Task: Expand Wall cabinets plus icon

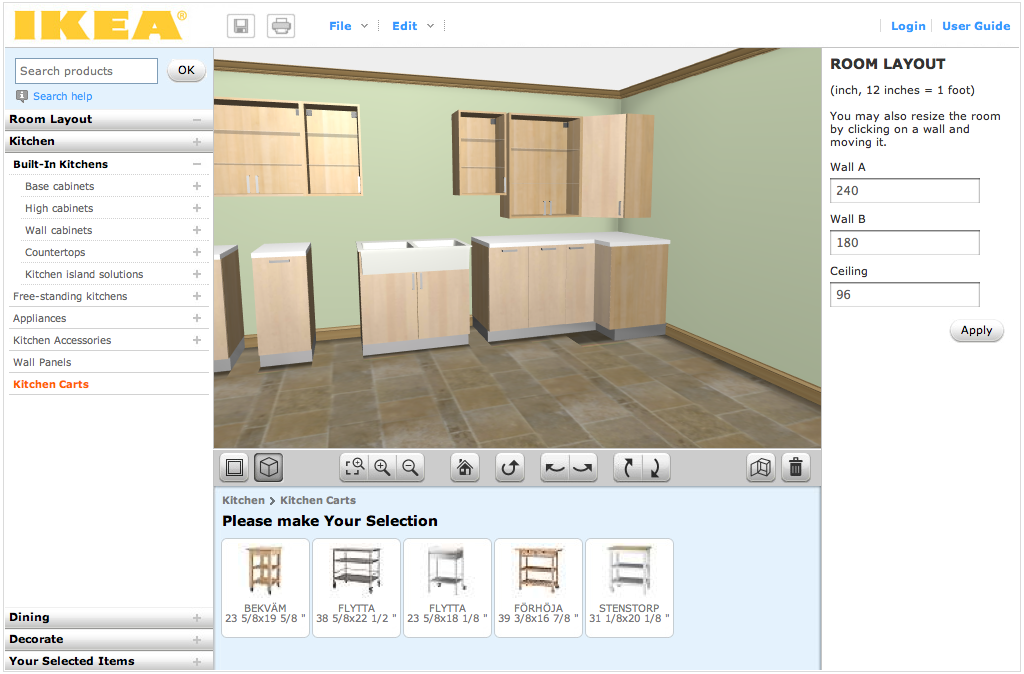Action: [x=197, y=230]
